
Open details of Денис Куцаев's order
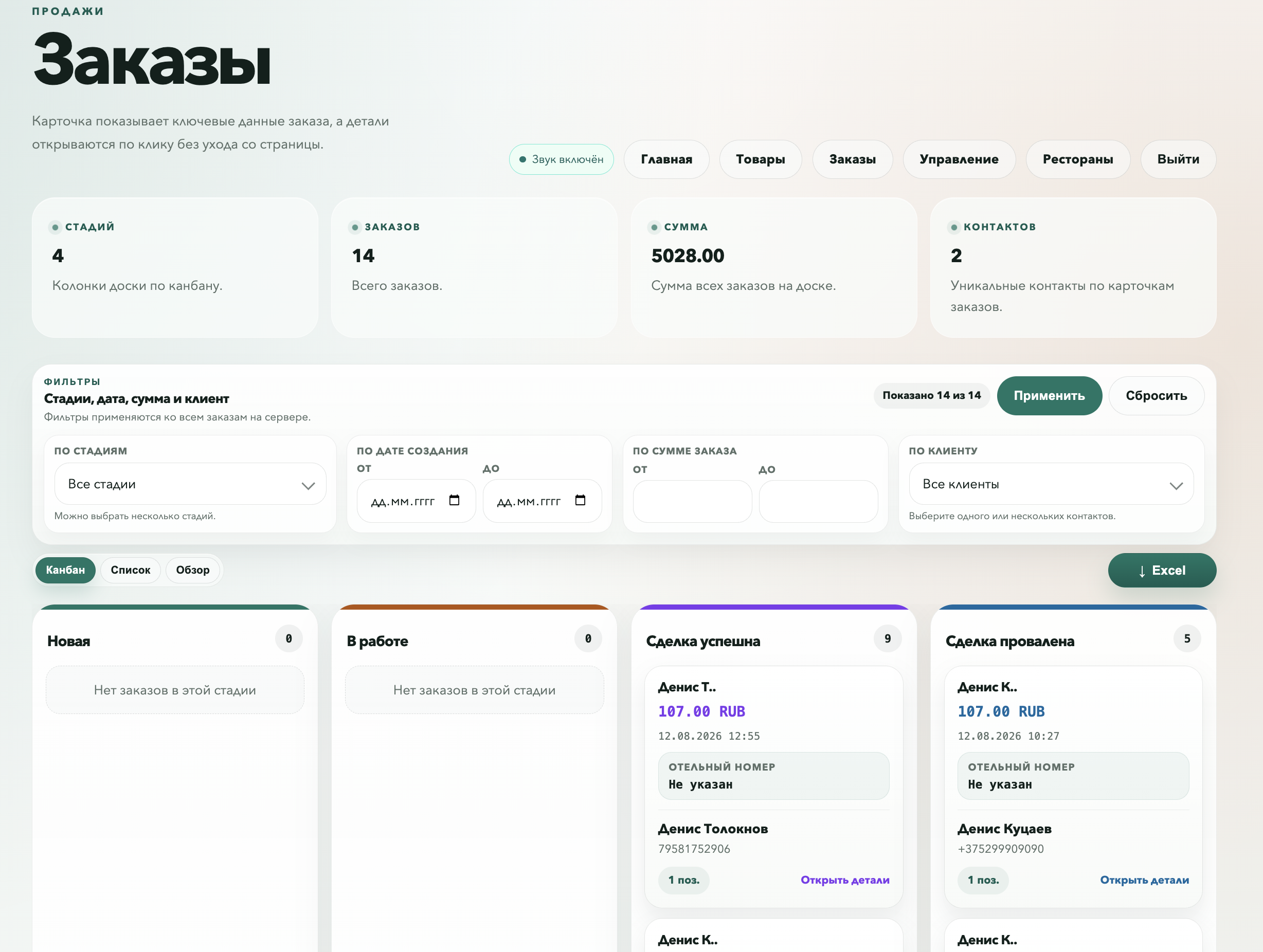(x=1144, y=880)
